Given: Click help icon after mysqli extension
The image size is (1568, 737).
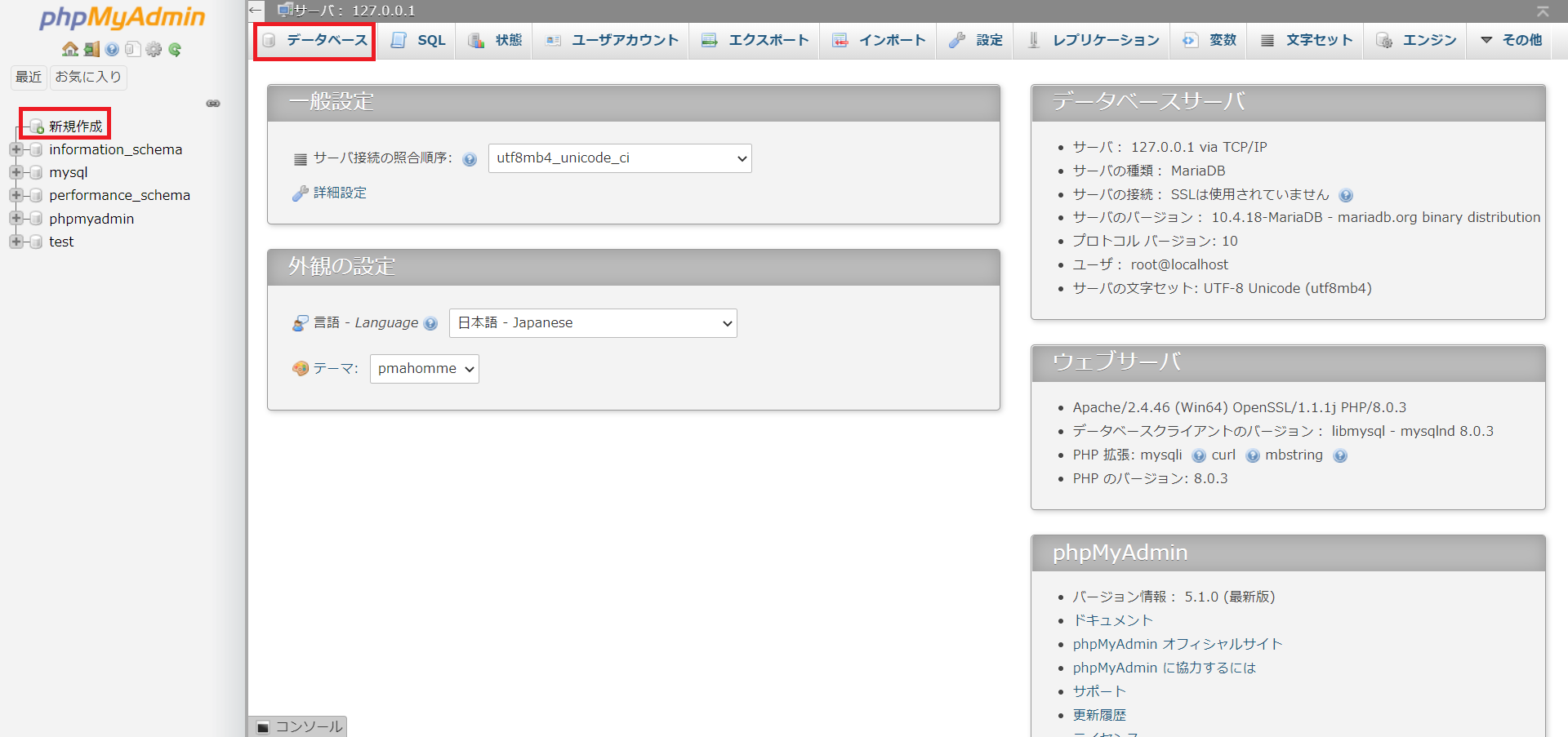Looking at the screenshot, I should pyautogui.click(x=1199, y=455).
